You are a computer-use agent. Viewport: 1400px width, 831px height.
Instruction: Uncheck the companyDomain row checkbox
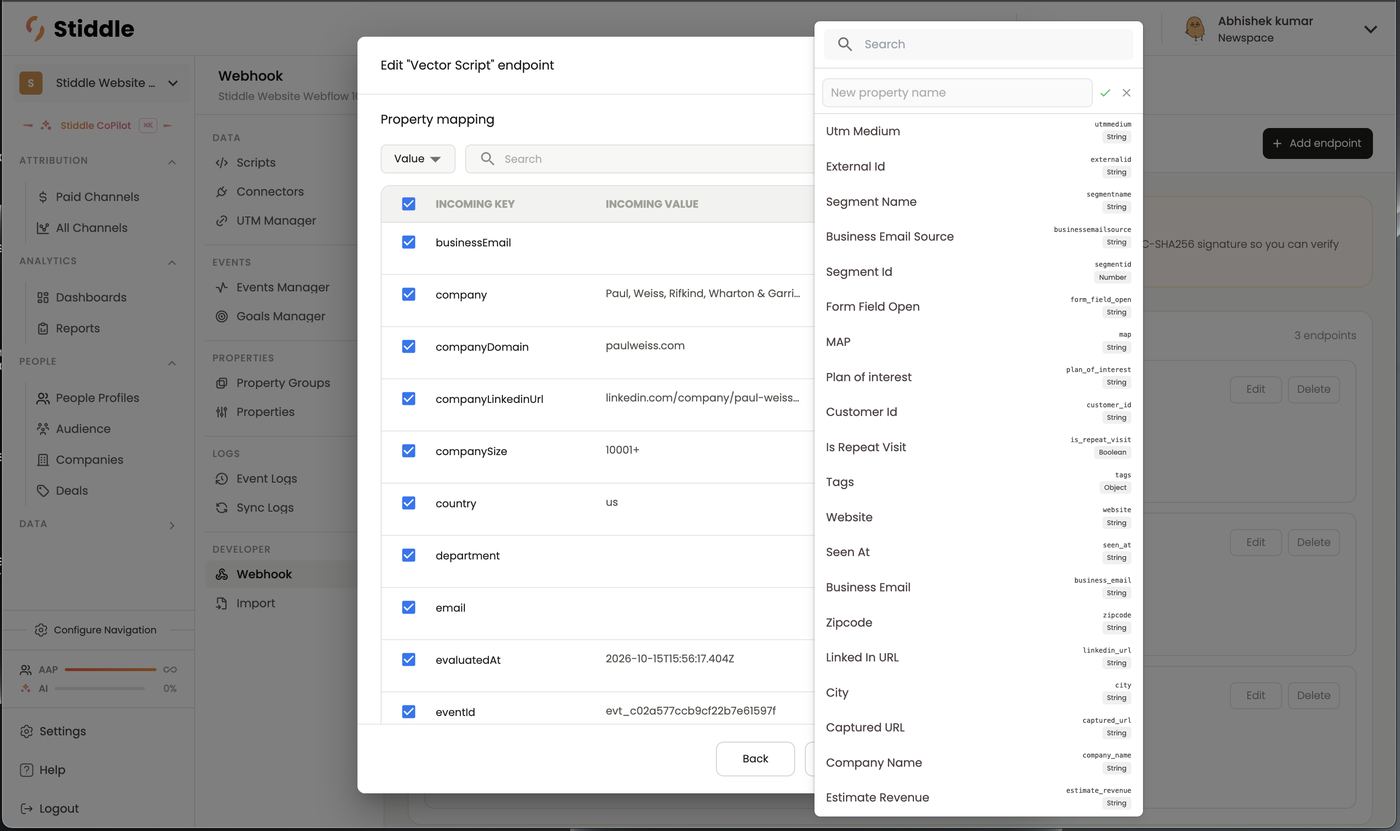pos(408,346)
